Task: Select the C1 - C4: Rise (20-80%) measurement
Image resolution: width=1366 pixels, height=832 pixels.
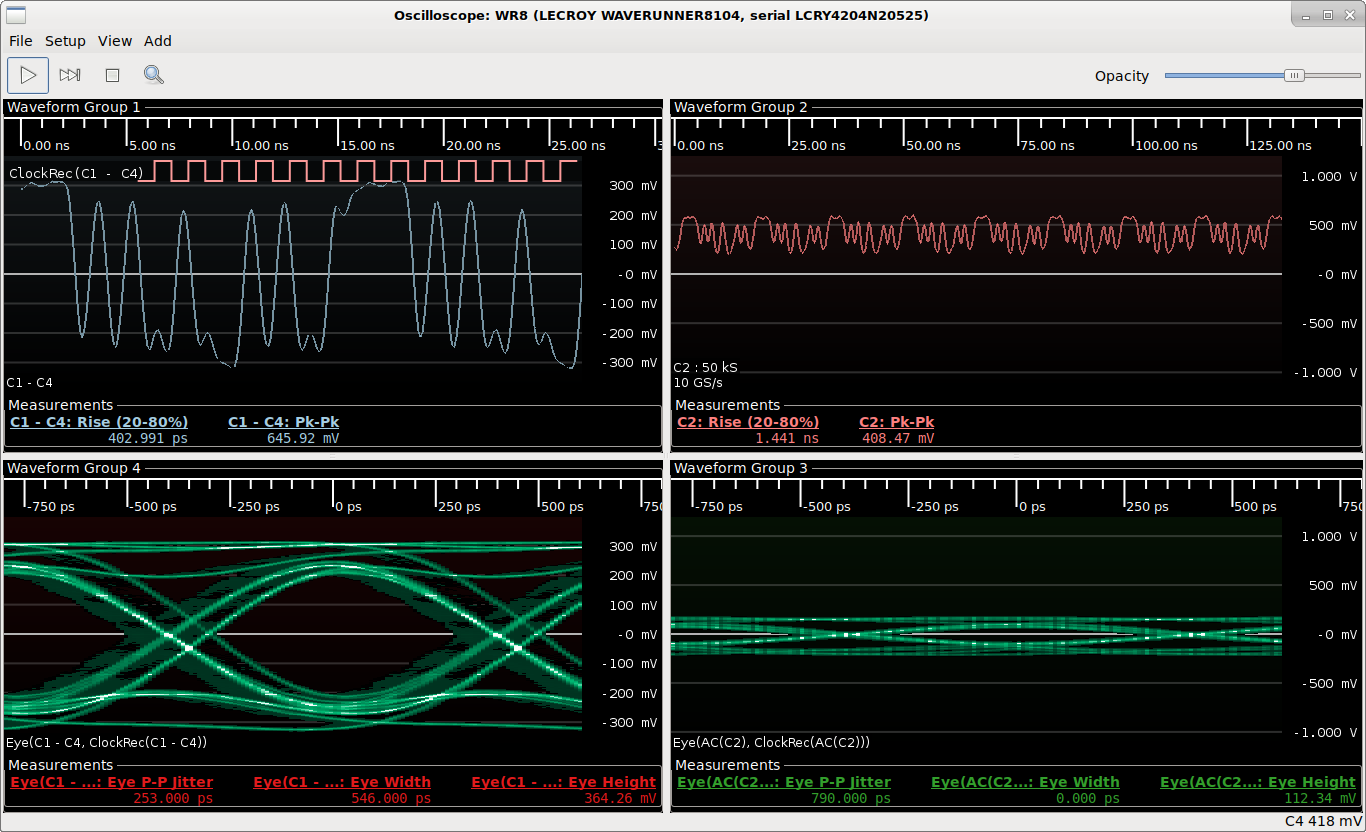Action: 99,422
